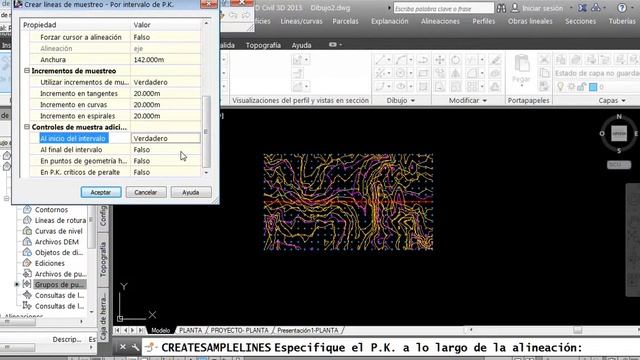Image resolution: width=640 pixels, height=360 pixels.
Task: Edit the Anchura 142.000m value
Action: (x=166, y=60)
